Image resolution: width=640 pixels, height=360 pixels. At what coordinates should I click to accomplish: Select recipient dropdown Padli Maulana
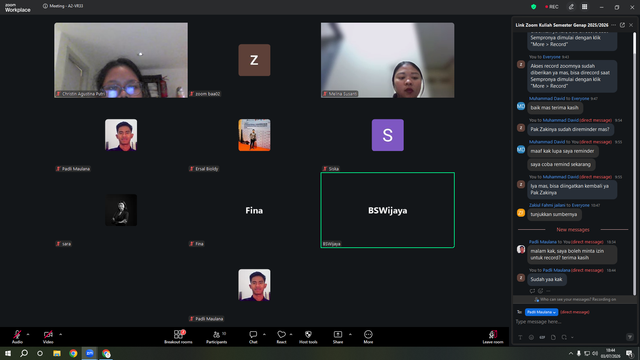tap(541, 312)
